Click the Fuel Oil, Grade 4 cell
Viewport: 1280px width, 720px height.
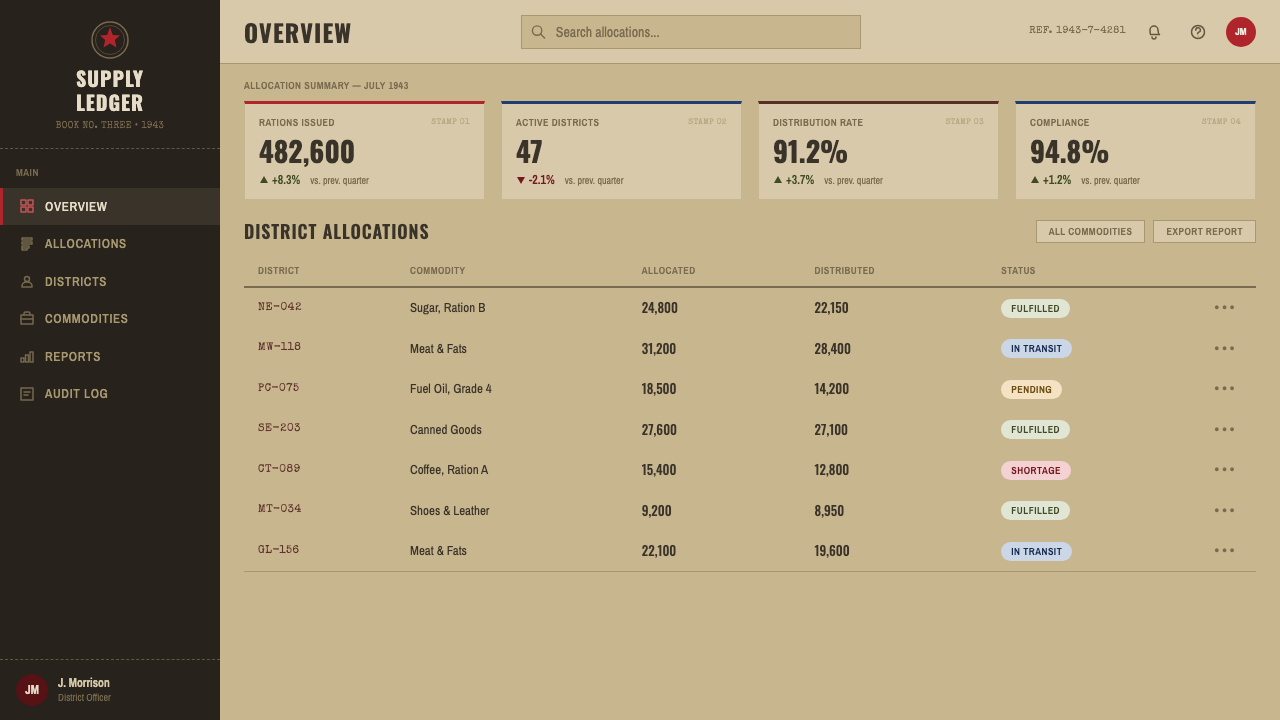click(x=451, y=389)
